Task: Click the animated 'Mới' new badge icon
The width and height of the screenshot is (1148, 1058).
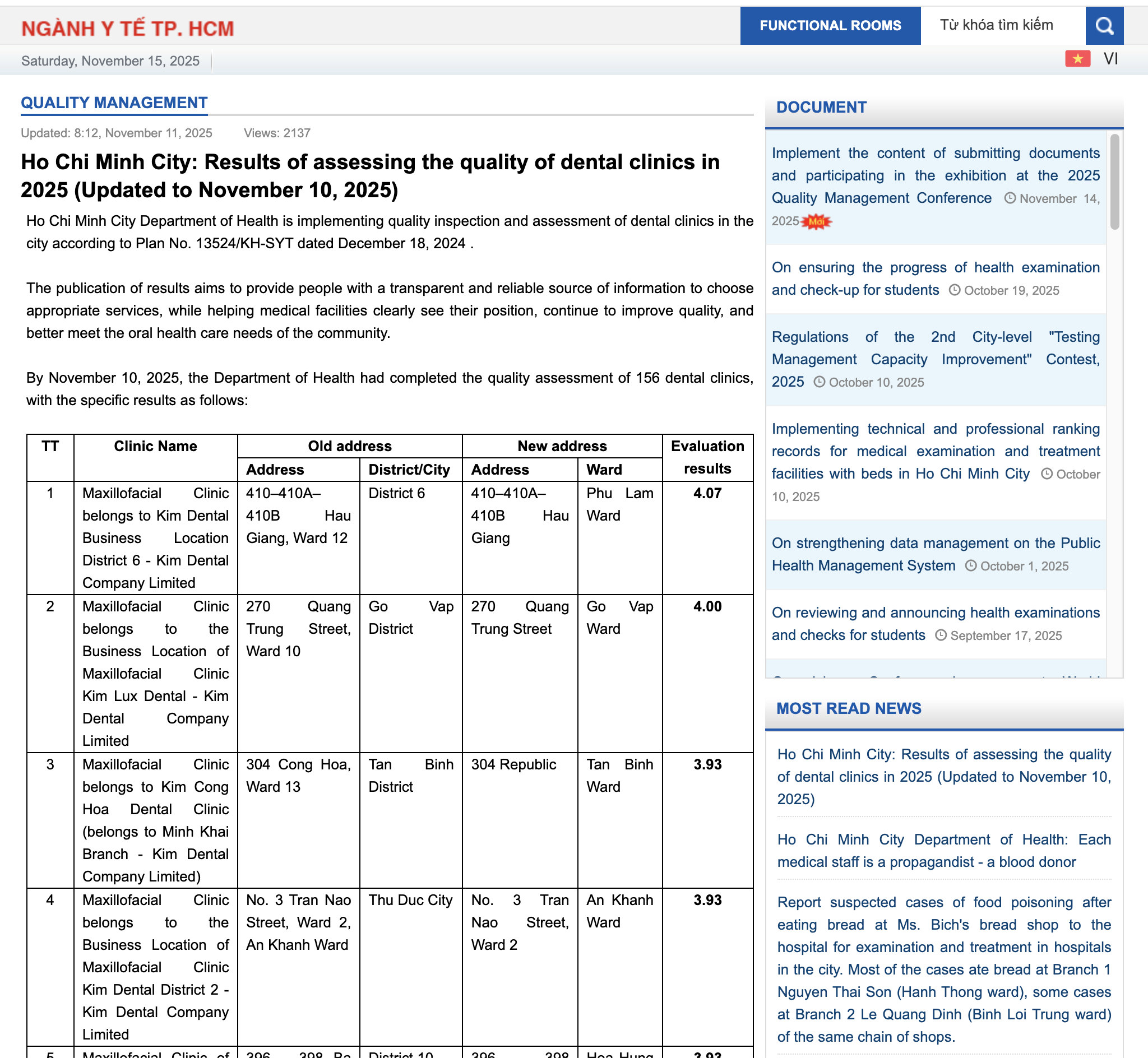Action: pos(816,223)
